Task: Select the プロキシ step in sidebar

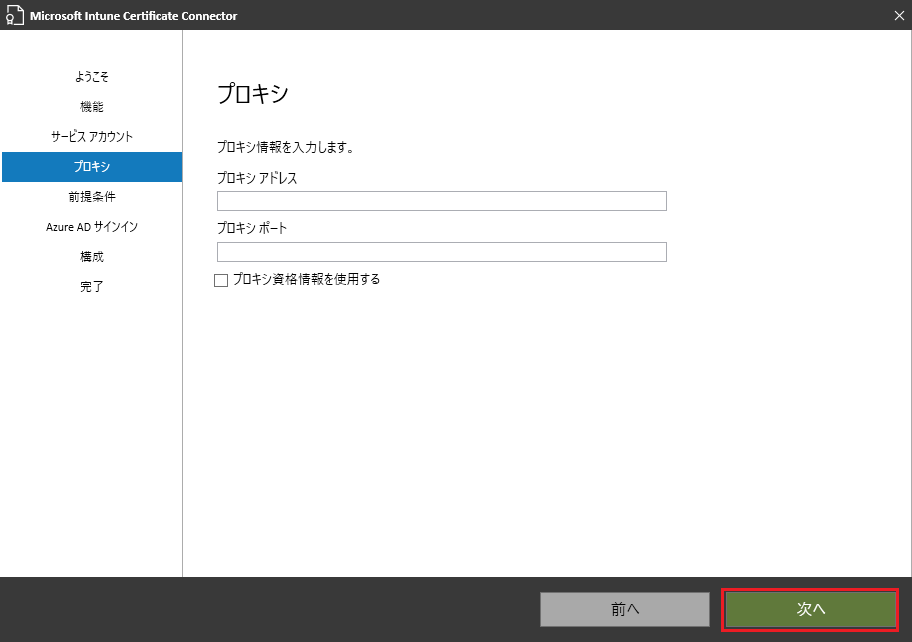Action: 92,167
